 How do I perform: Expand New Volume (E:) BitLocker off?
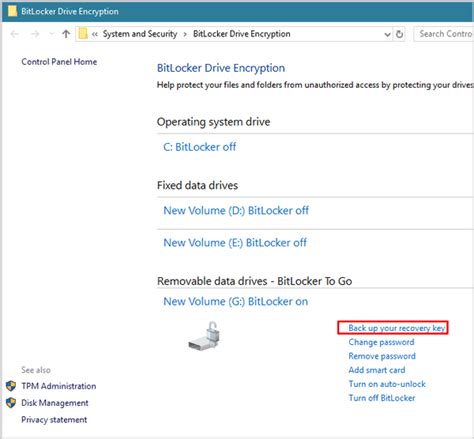click(x=235, y=243)
